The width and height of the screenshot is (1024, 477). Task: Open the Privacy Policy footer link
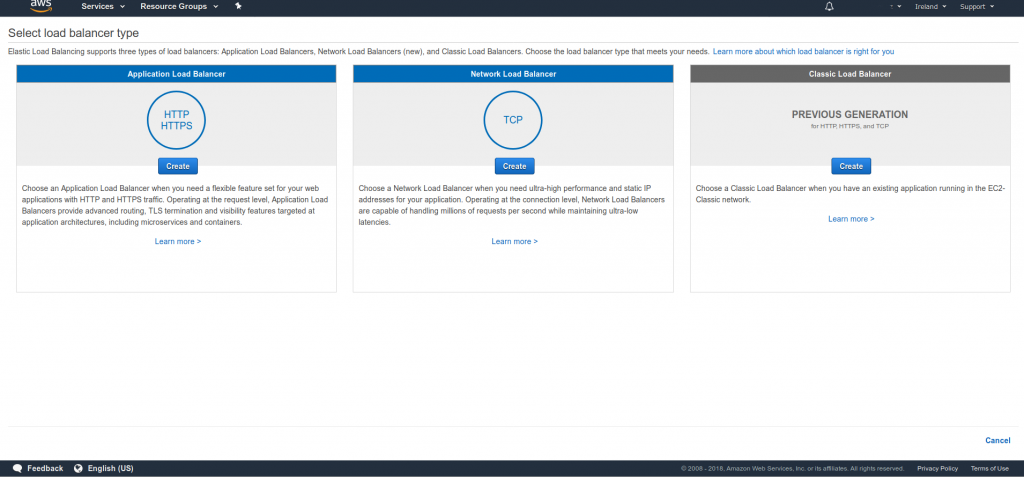[937, 468]
